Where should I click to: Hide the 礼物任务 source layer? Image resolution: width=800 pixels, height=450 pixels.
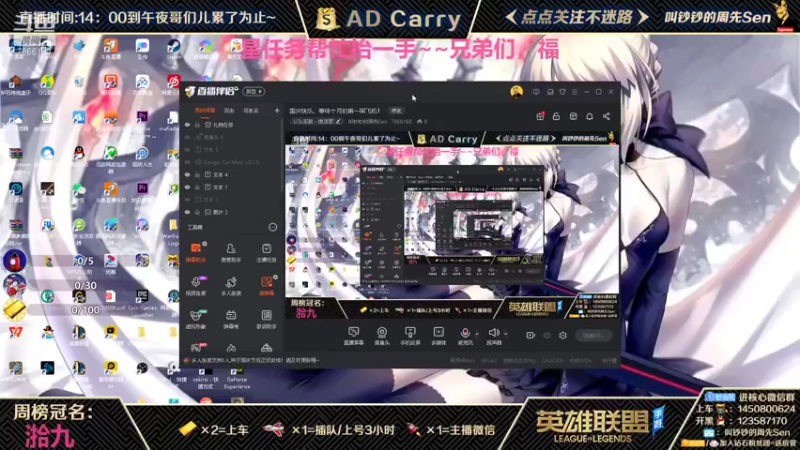[187, 124]
